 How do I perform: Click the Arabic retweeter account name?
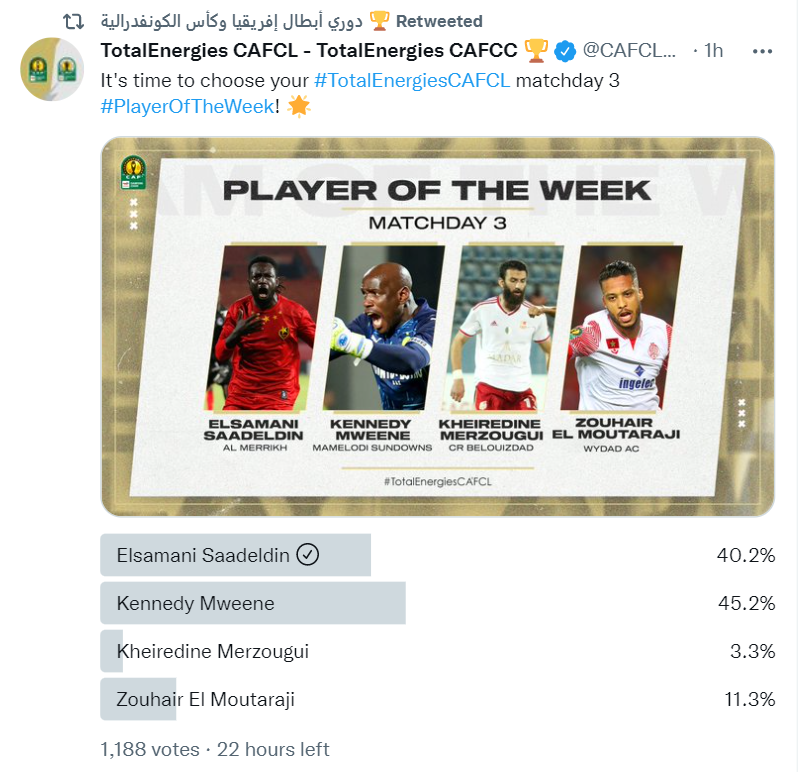click(231, 21)
